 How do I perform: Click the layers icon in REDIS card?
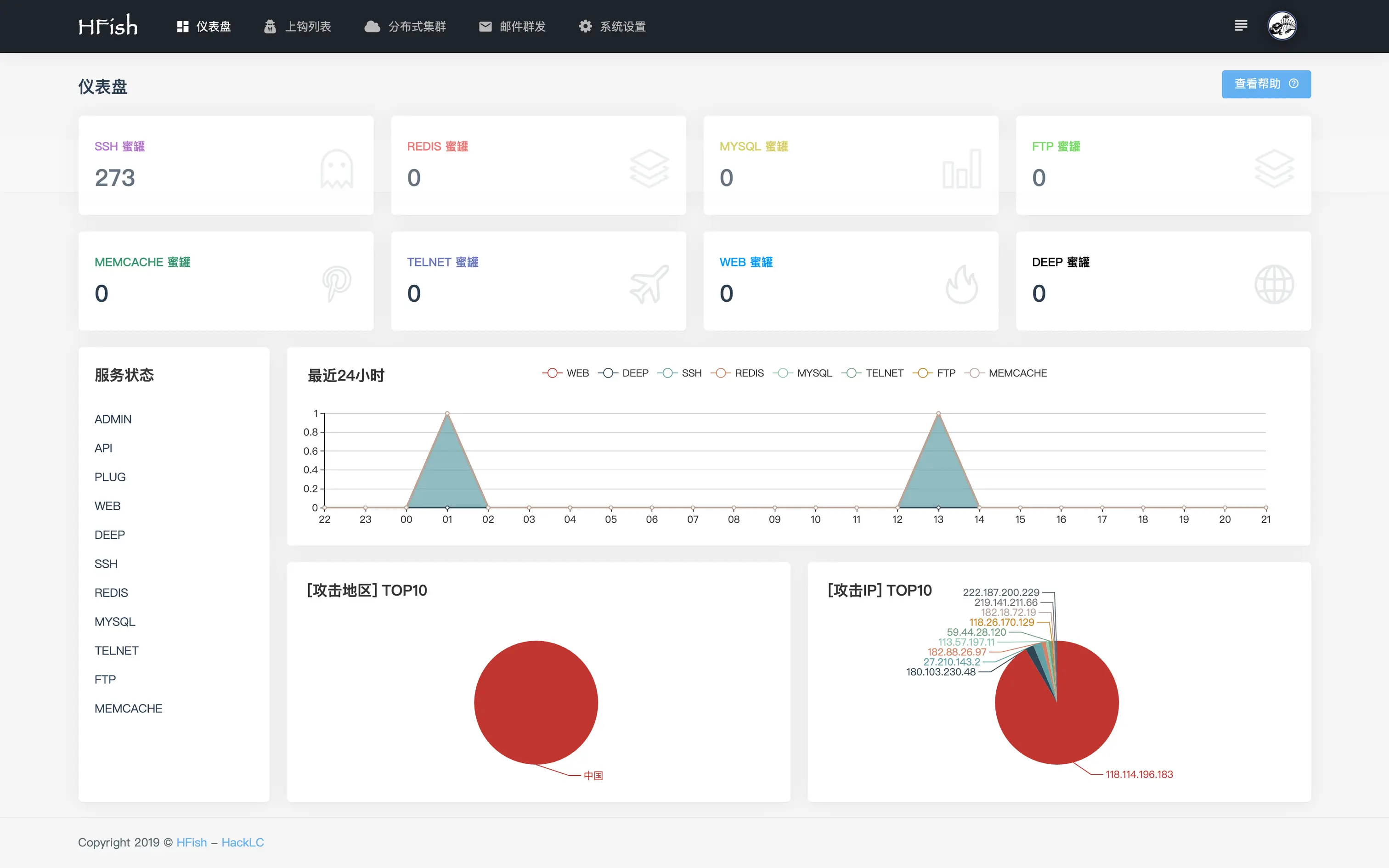click(x=649, y=168)
